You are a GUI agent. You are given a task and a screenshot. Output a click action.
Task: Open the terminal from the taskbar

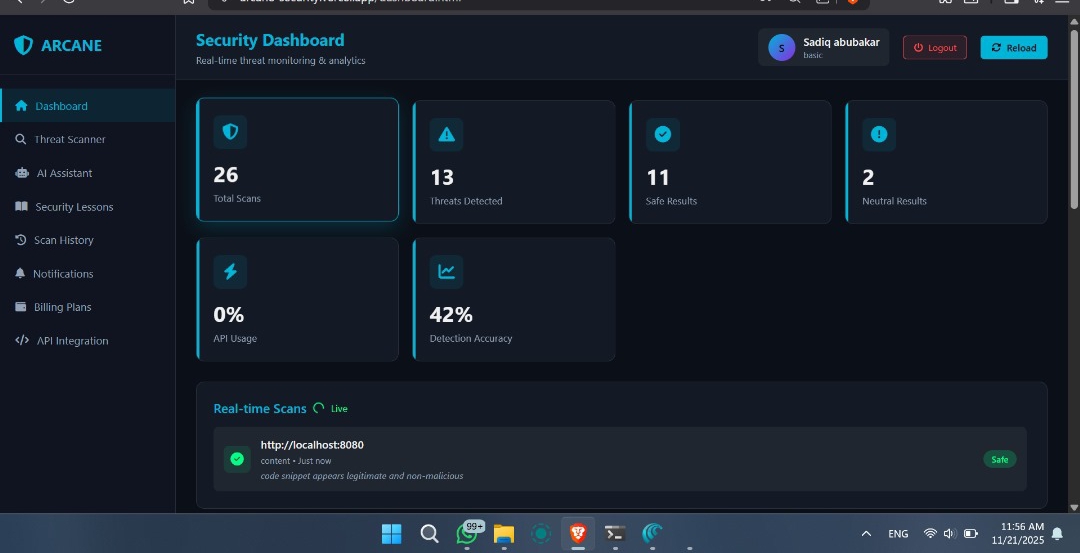click(615, 534)
